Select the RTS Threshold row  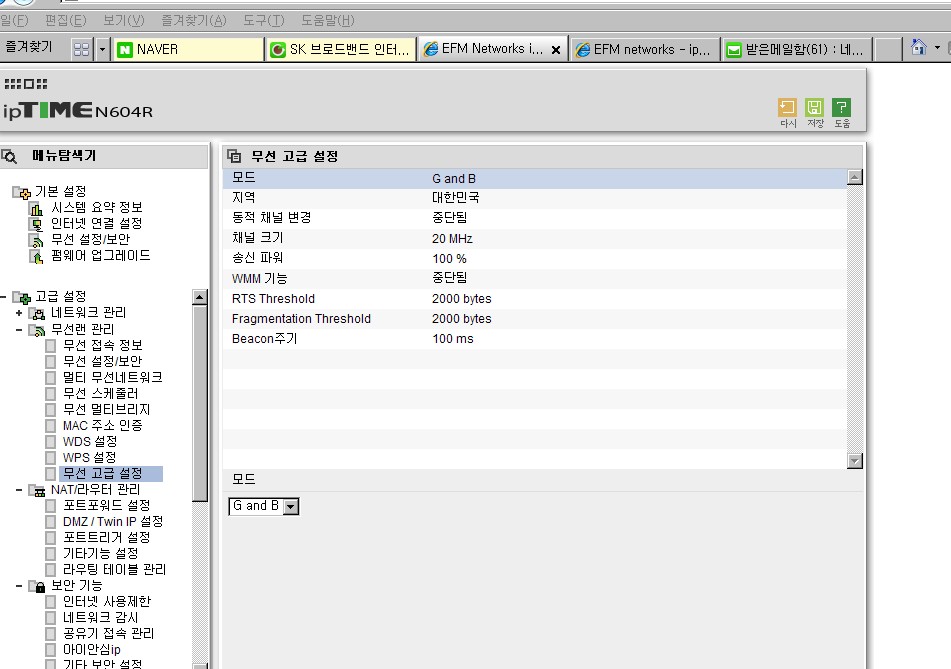pos(535,298)
